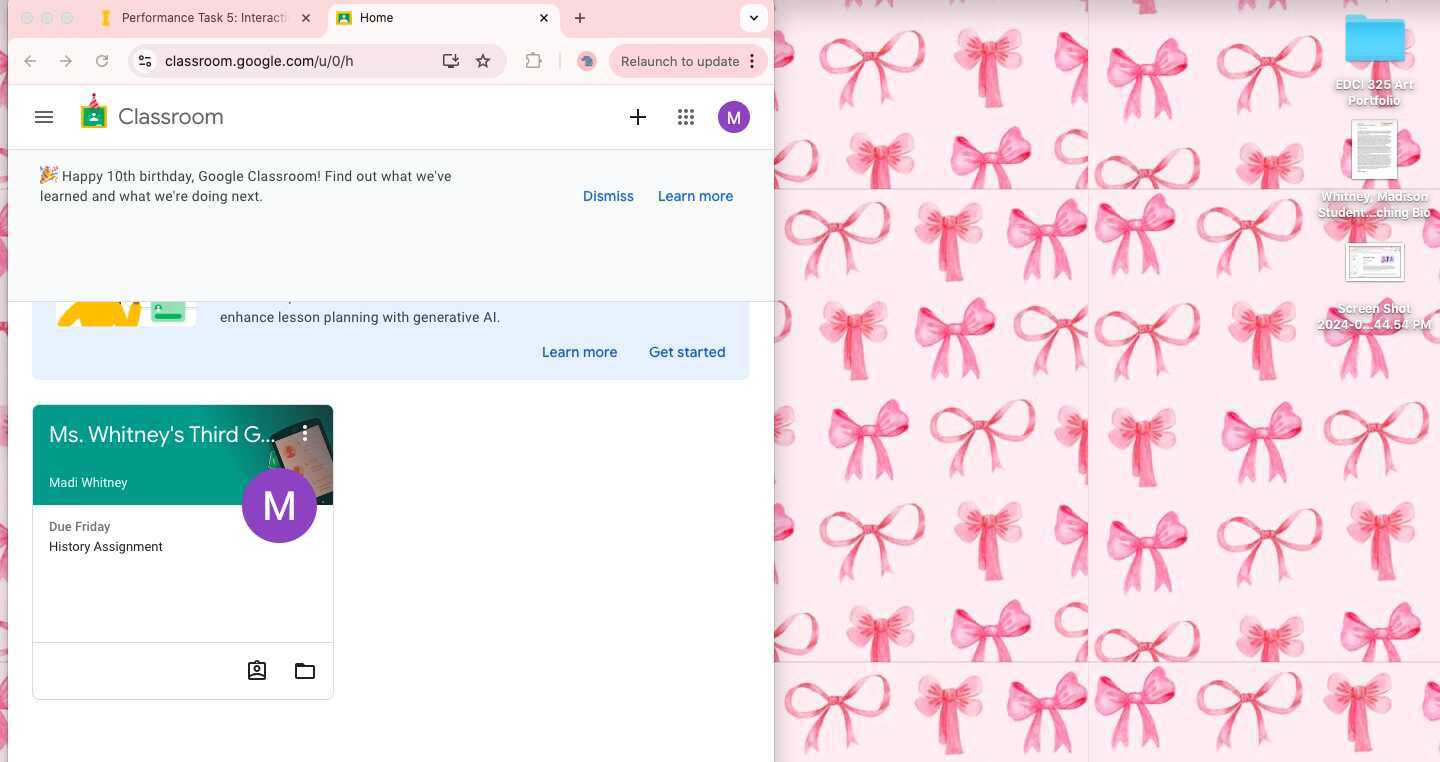Open the browser extensions puzzle icon

pos(533,61)
